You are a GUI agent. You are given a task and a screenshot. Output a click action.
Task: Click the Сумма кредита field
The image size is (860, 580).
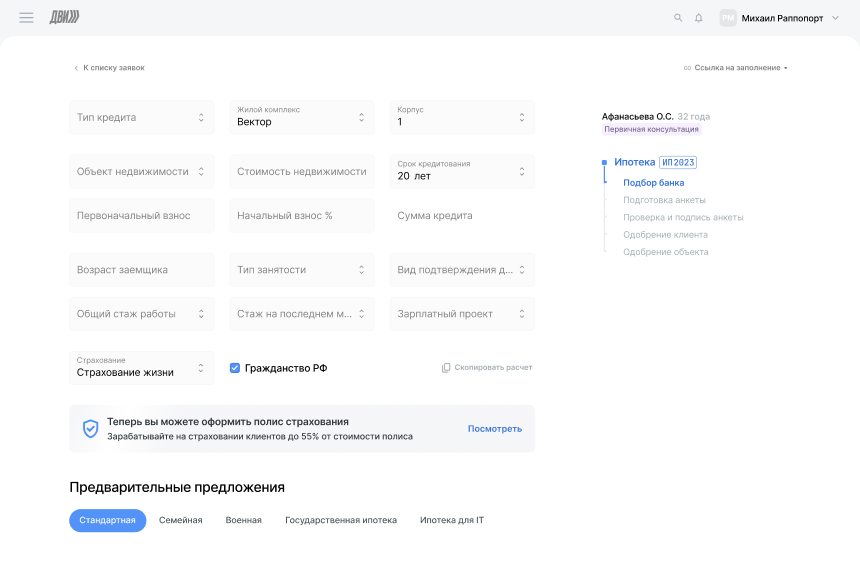tap(462, 216)
